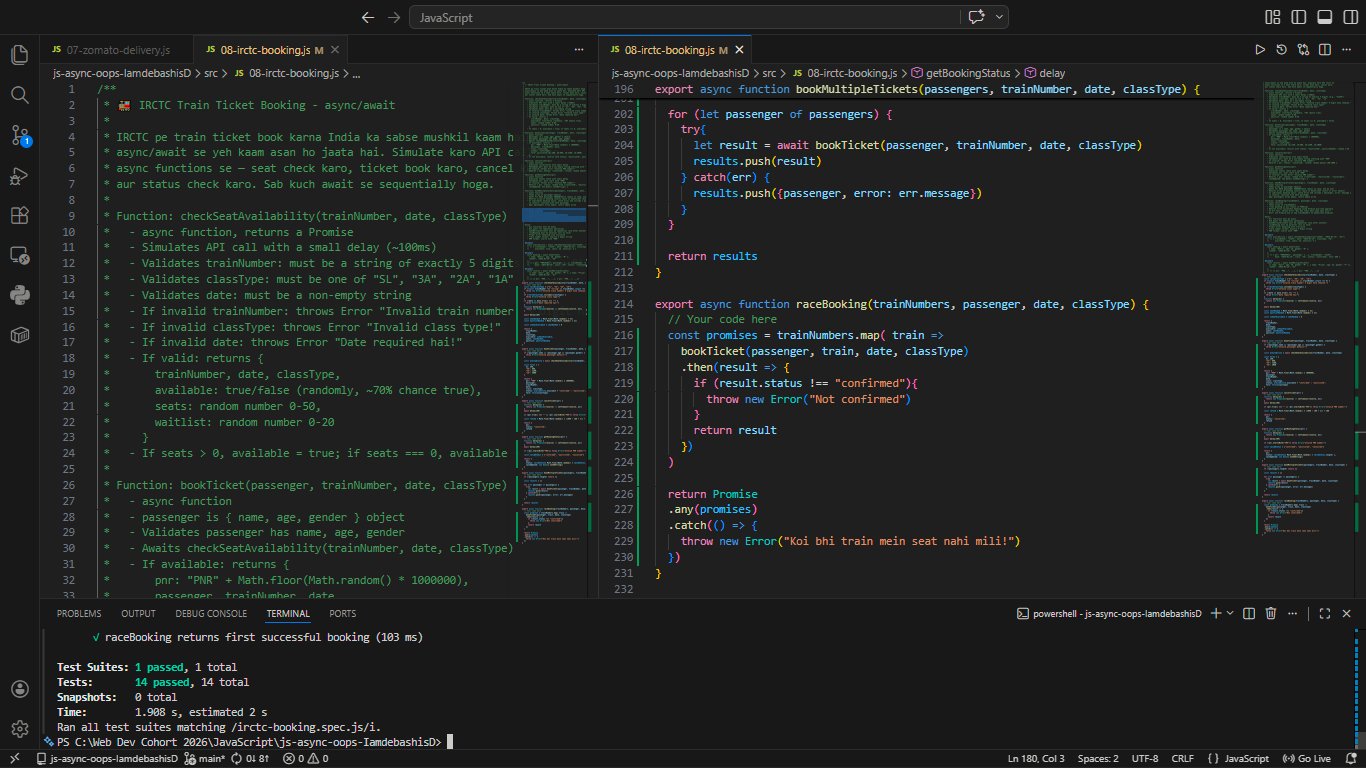Open the Extensions view
The width and height of the screenshot is (1366, 768).
[19, 216]
